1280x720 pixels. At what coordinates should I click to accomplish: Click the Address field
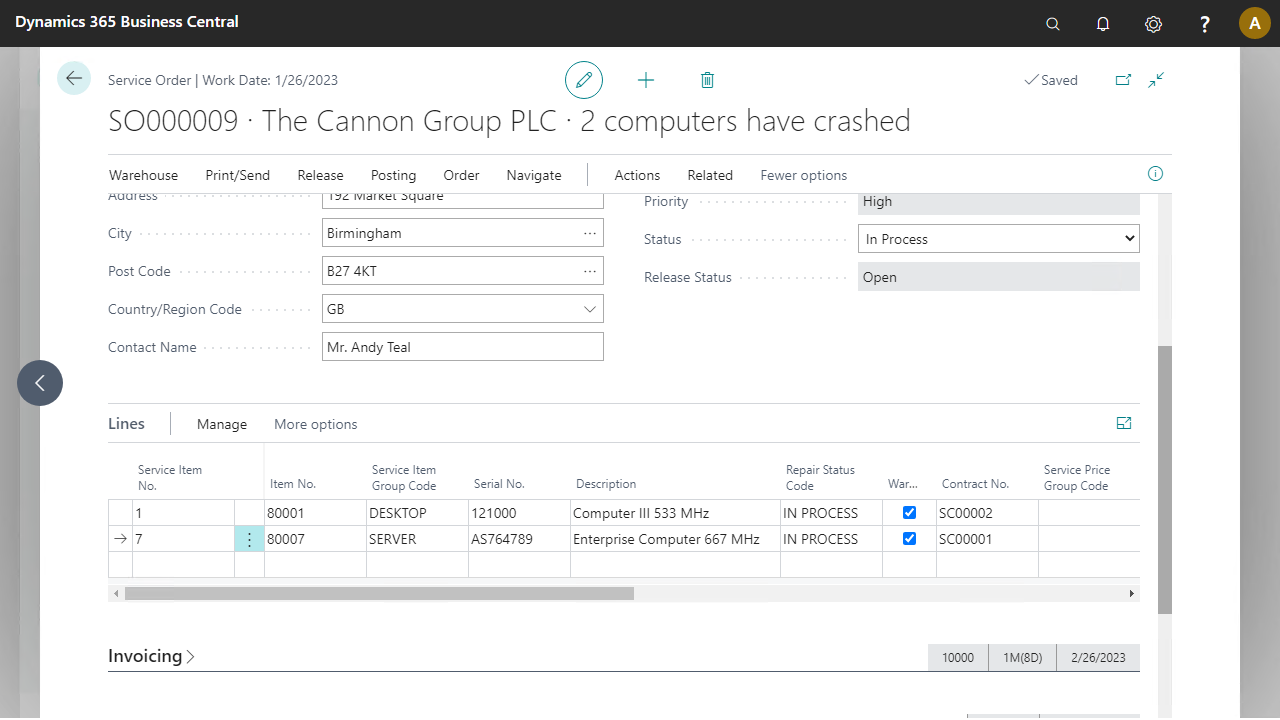[463, 199]
